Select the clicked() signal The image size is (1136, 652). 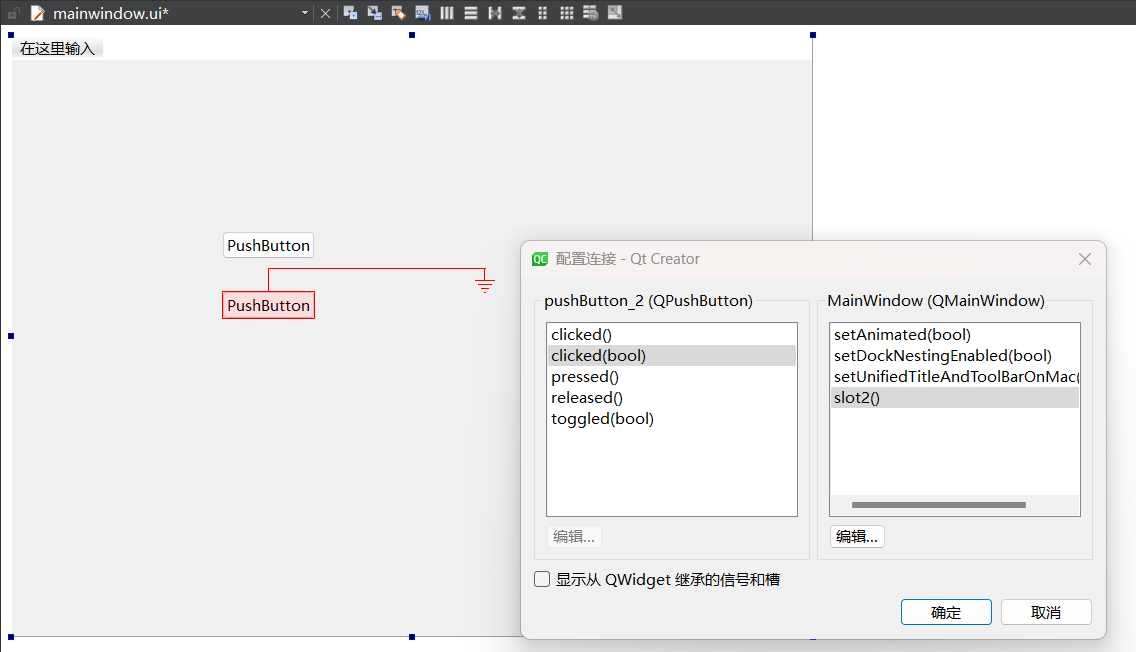point(671,335)
